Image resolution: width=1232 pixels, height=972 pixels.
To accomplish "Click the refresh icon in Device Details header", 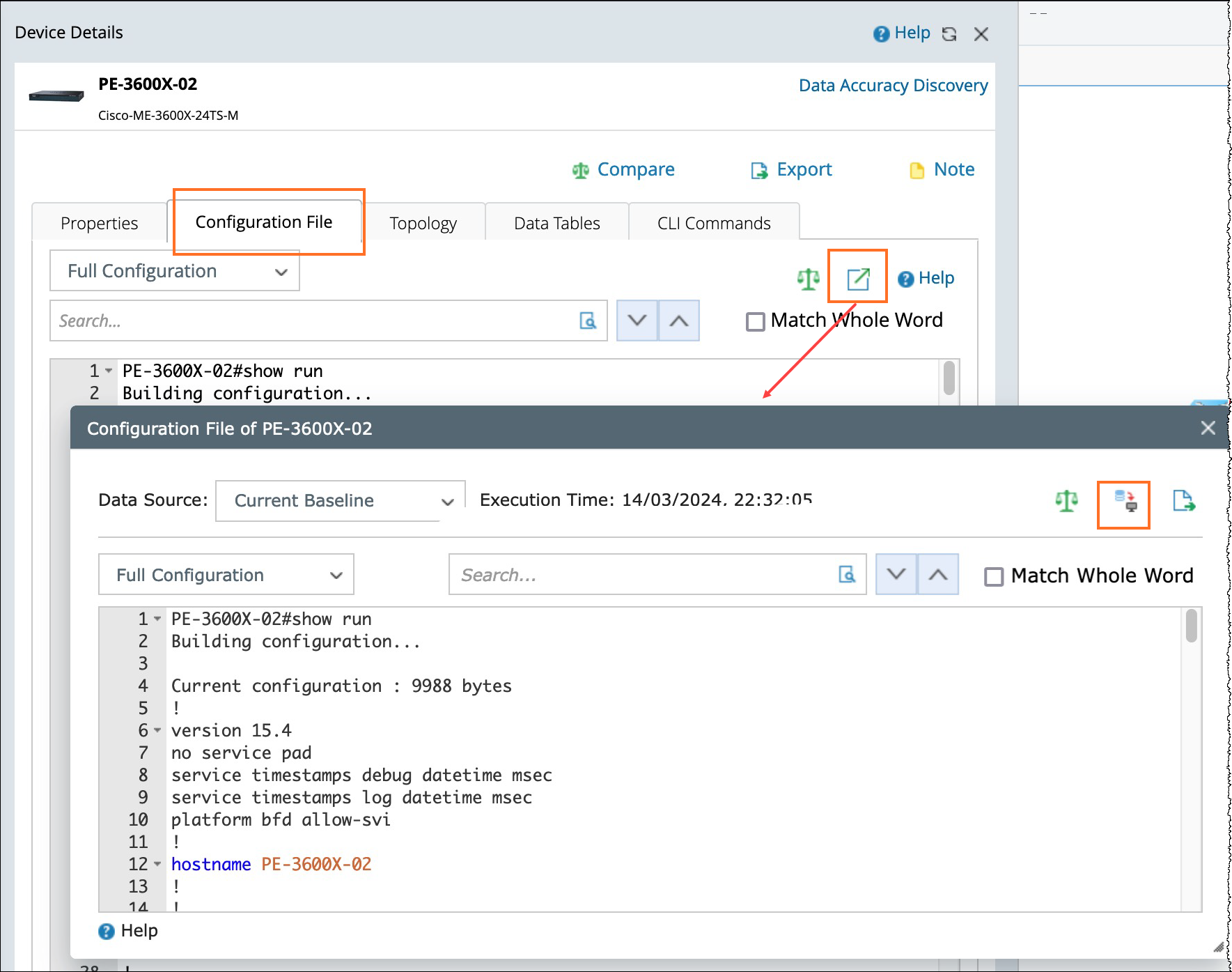I will 949,34.
